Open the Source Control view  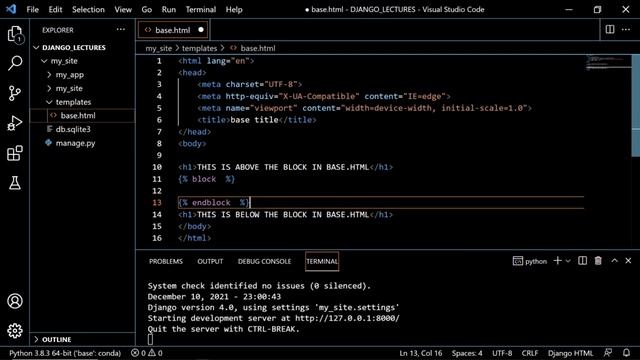15,93
